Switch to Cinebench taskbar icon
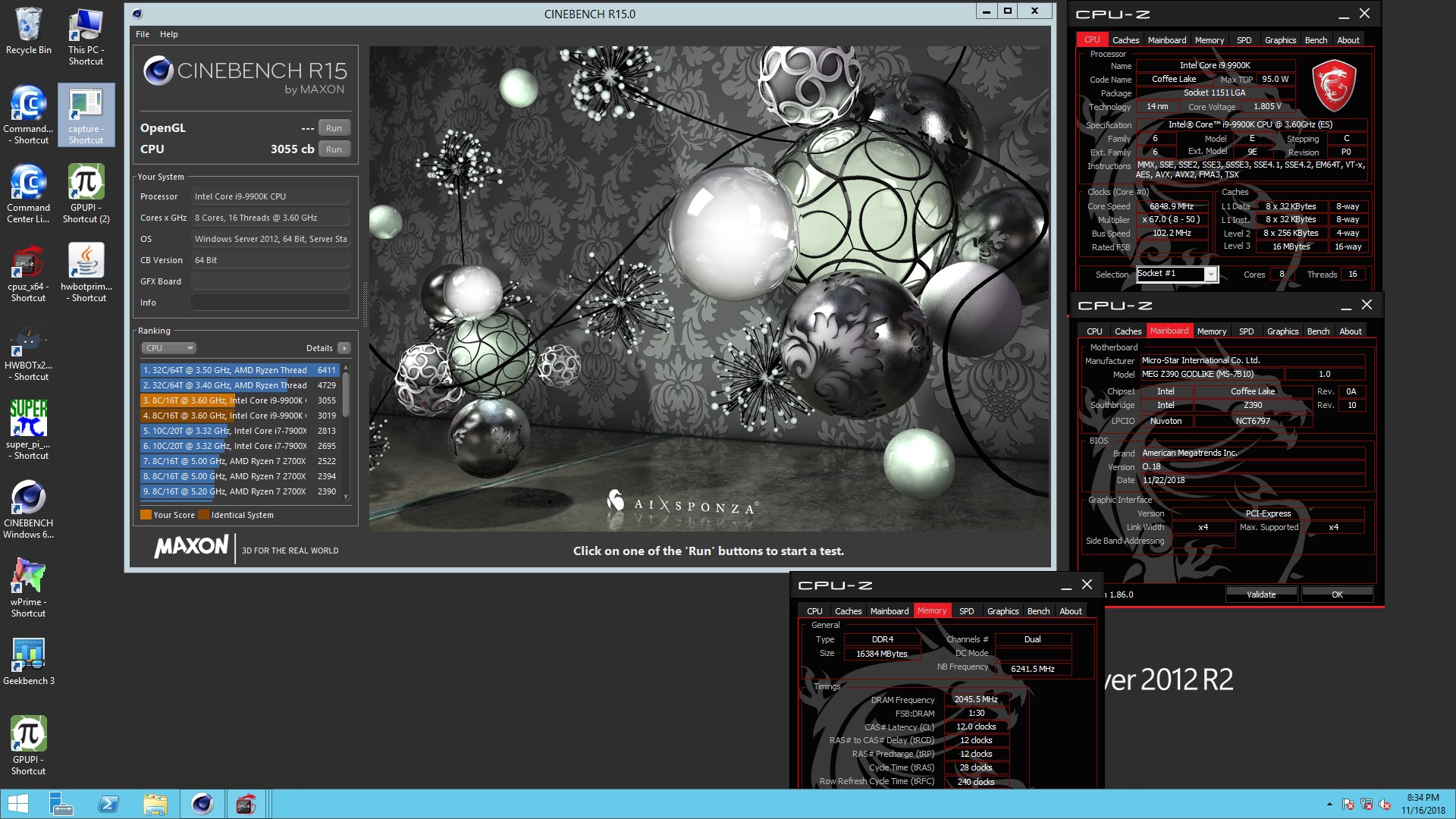 202,804
